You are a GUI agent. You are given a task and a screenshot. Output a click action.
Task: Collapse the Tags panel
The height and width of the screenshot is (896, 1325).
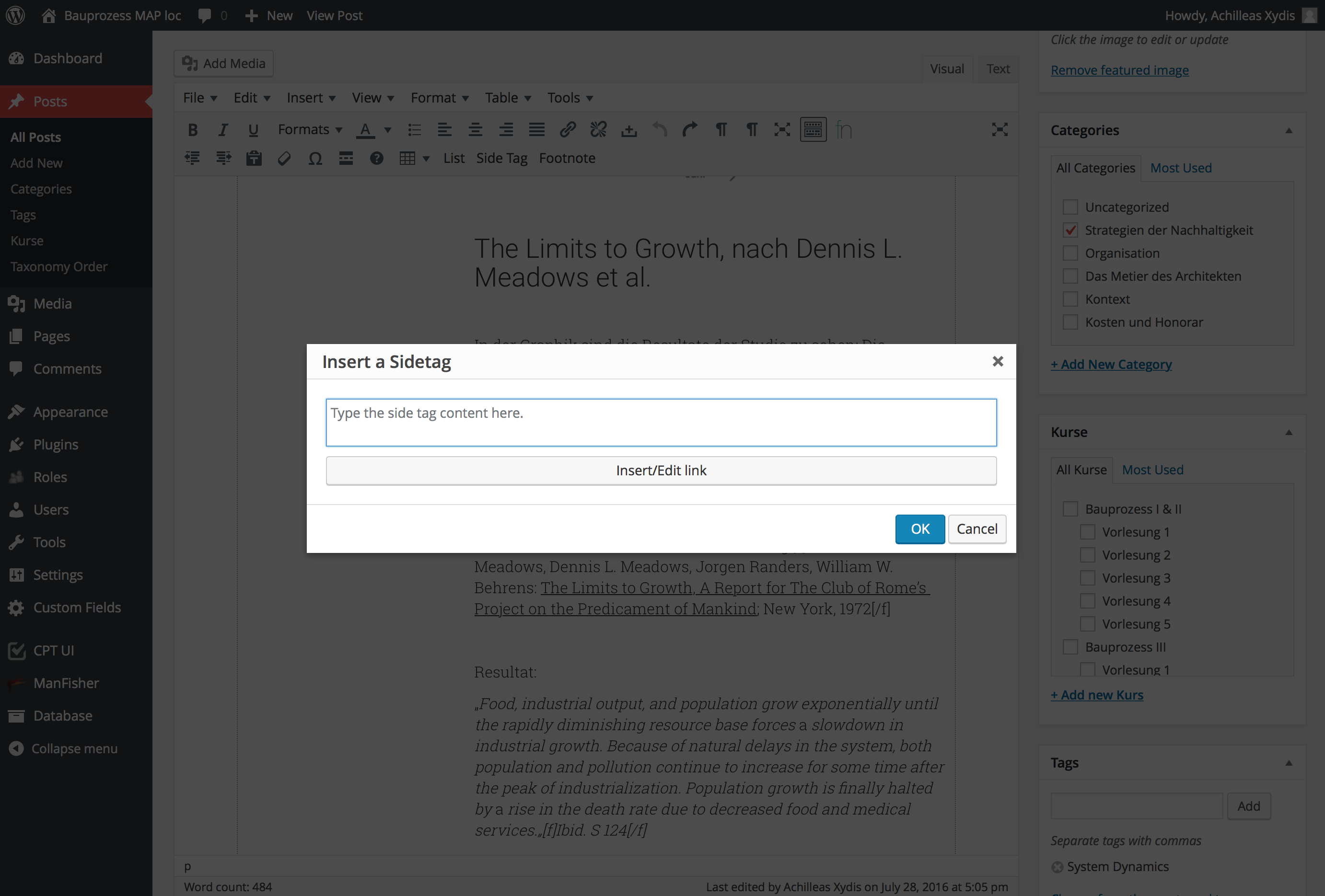coord(1289,763)
